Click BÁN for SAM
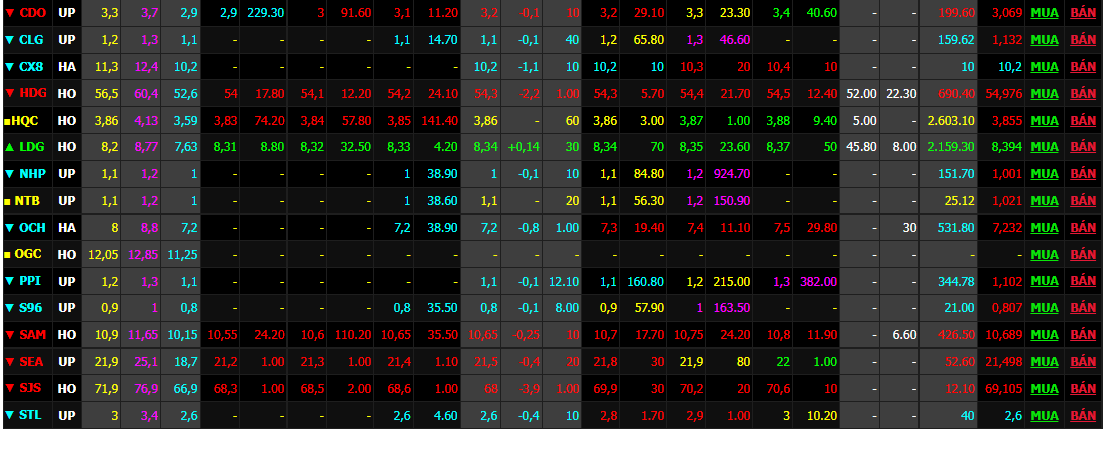The height and width of the screenshot is (460, 1106). pyautogui.click(x=1083, y=334)
